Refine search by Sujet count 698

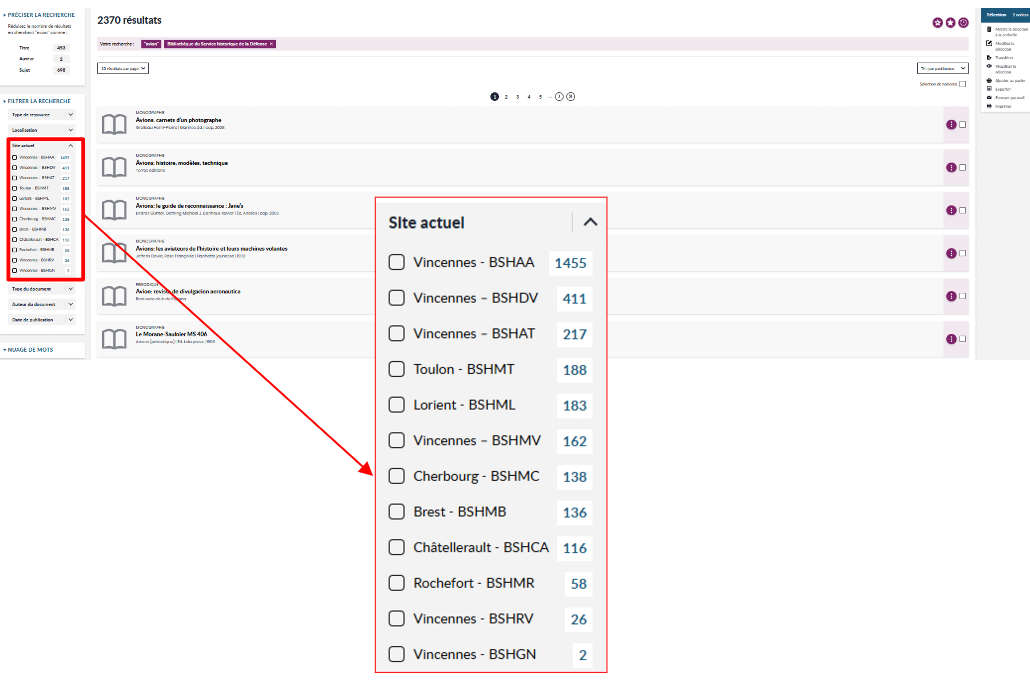point(61,70)
